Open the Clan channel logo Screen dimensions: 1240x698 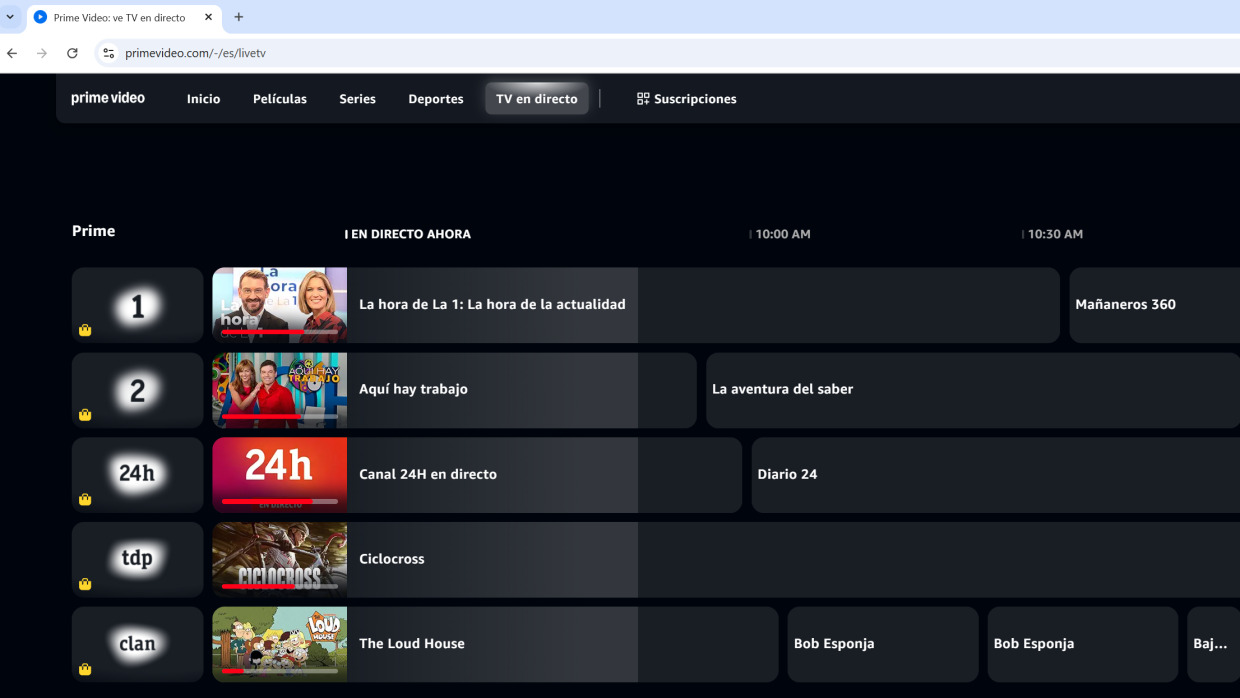137,644
